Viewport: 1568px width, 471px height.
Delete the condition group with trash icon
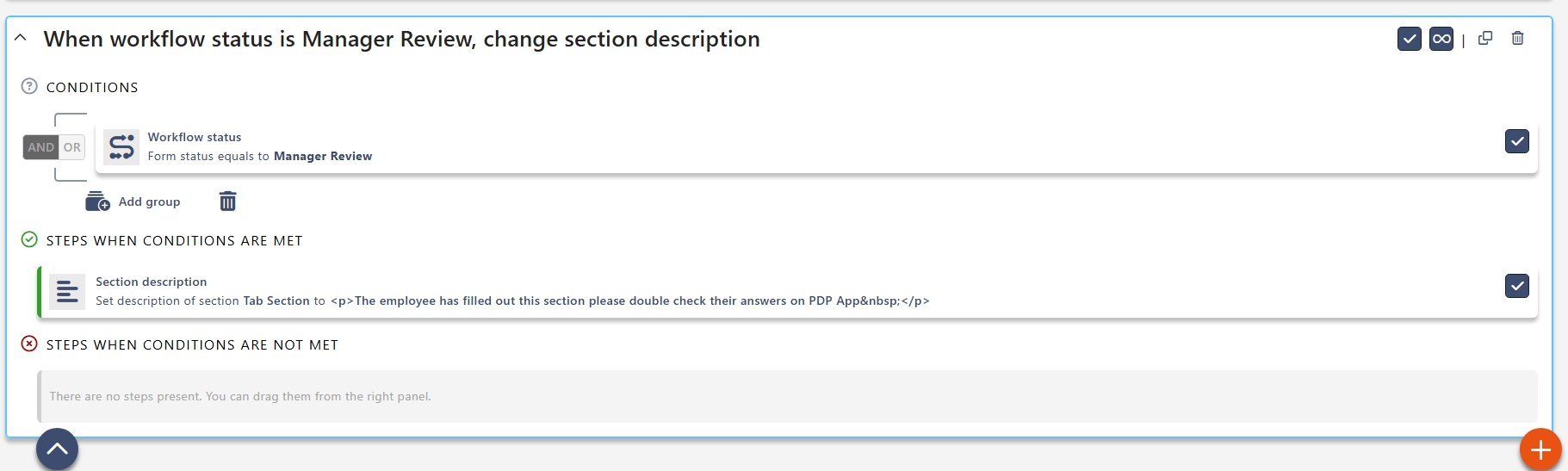pyautogui.click(x=227, y=201)
